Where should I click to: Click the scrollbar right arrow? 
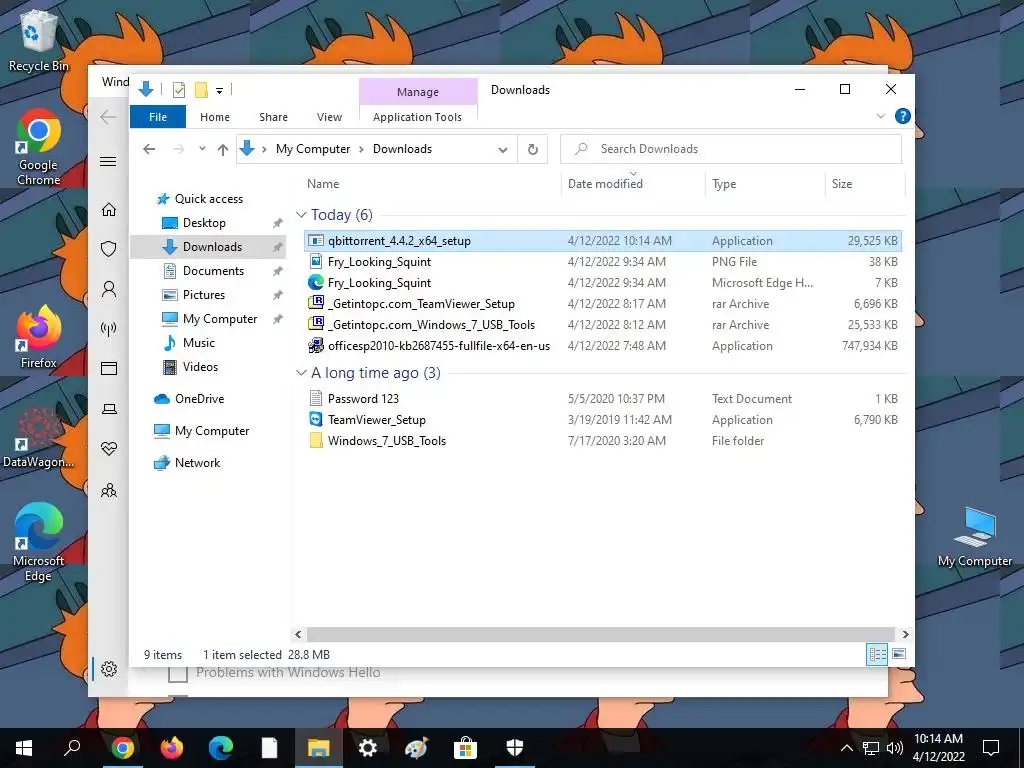pyautogui.click(x=905, y=634)
